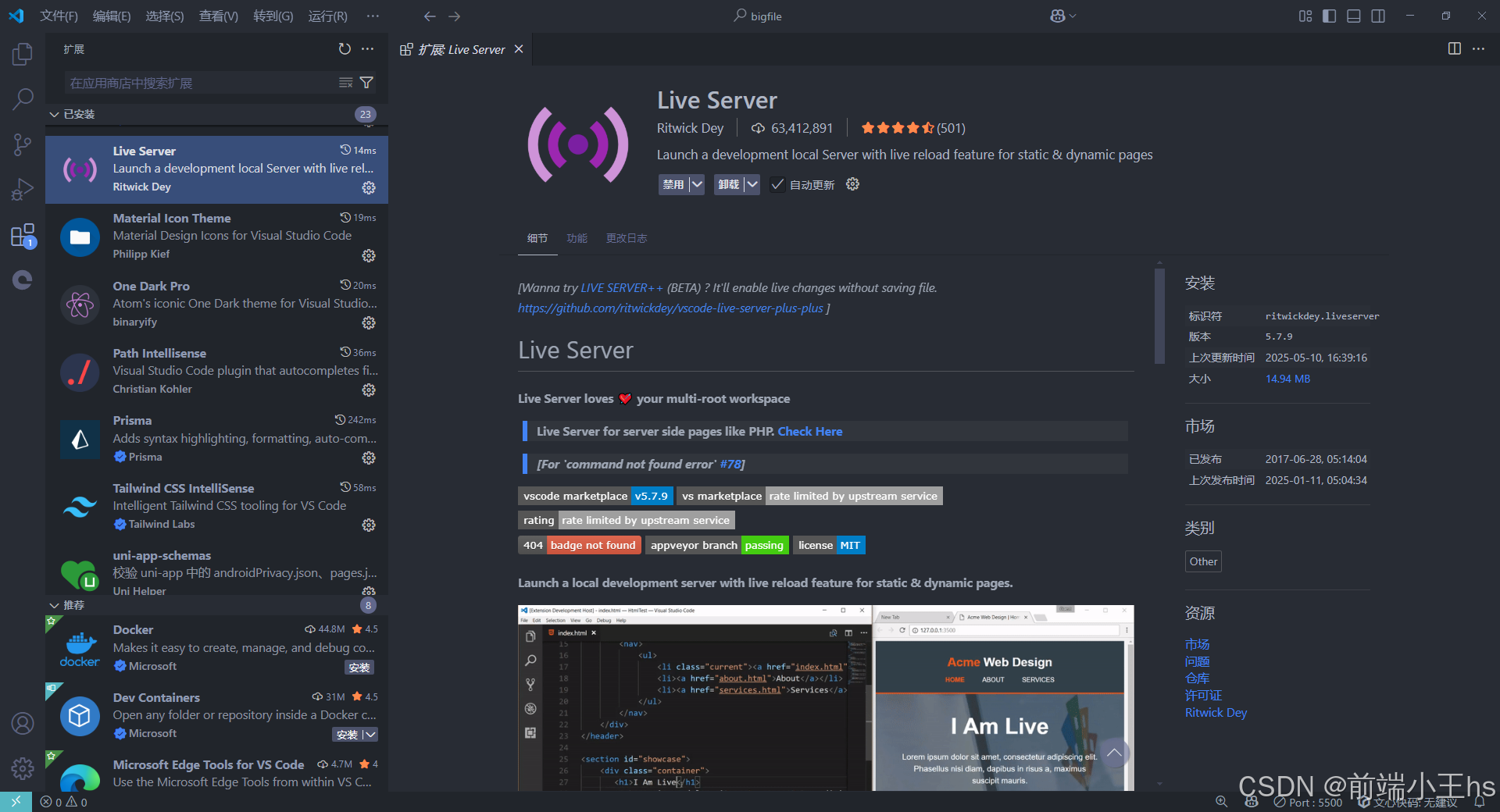Toggle primary side bar layout icon

coord(1329,16)
